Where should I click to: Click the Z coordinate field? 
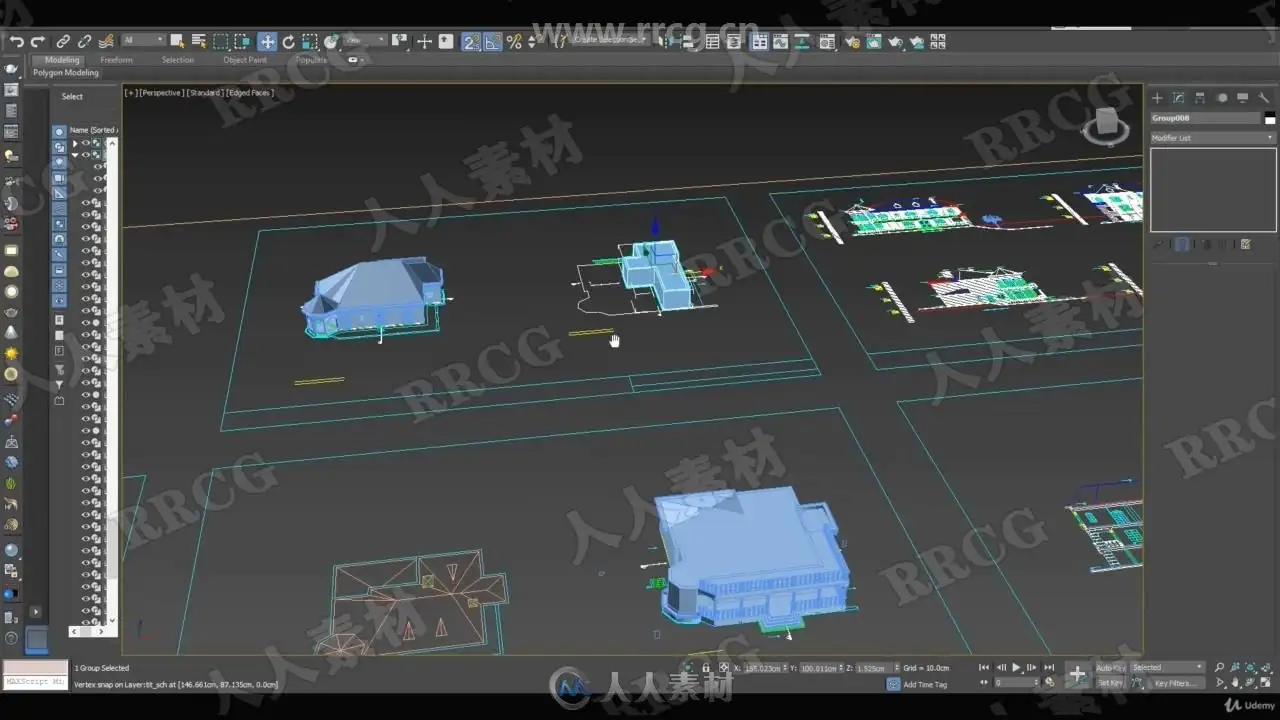(872, 667)
